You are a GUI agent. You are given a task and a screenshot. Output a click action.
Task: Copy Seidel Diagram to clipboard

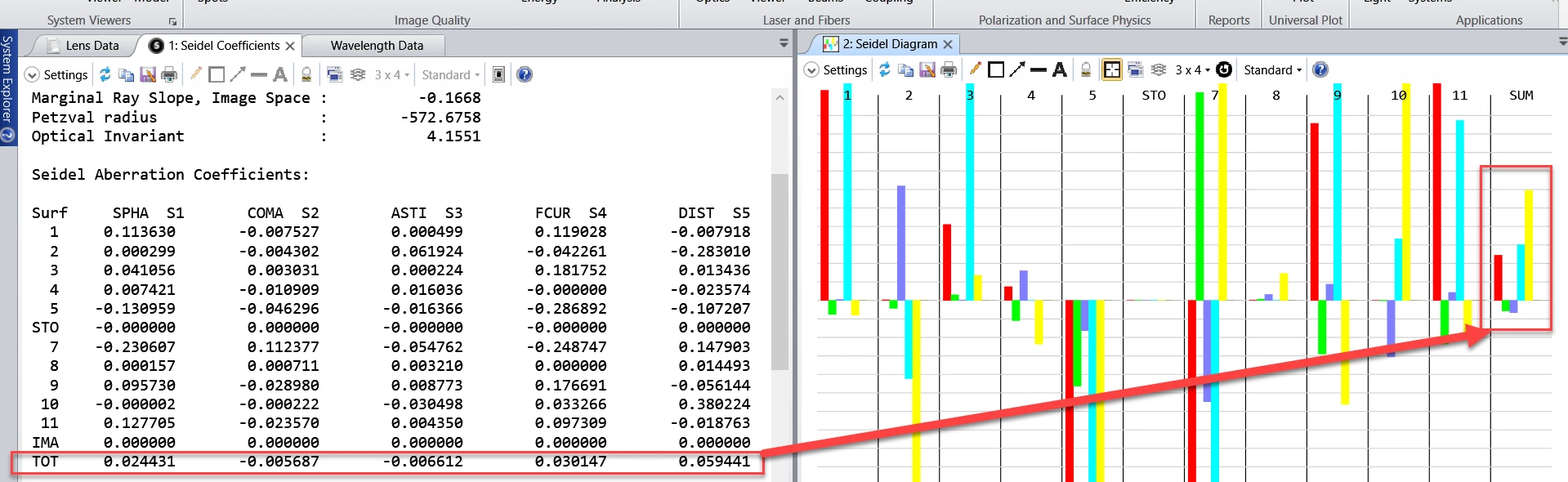906,69
